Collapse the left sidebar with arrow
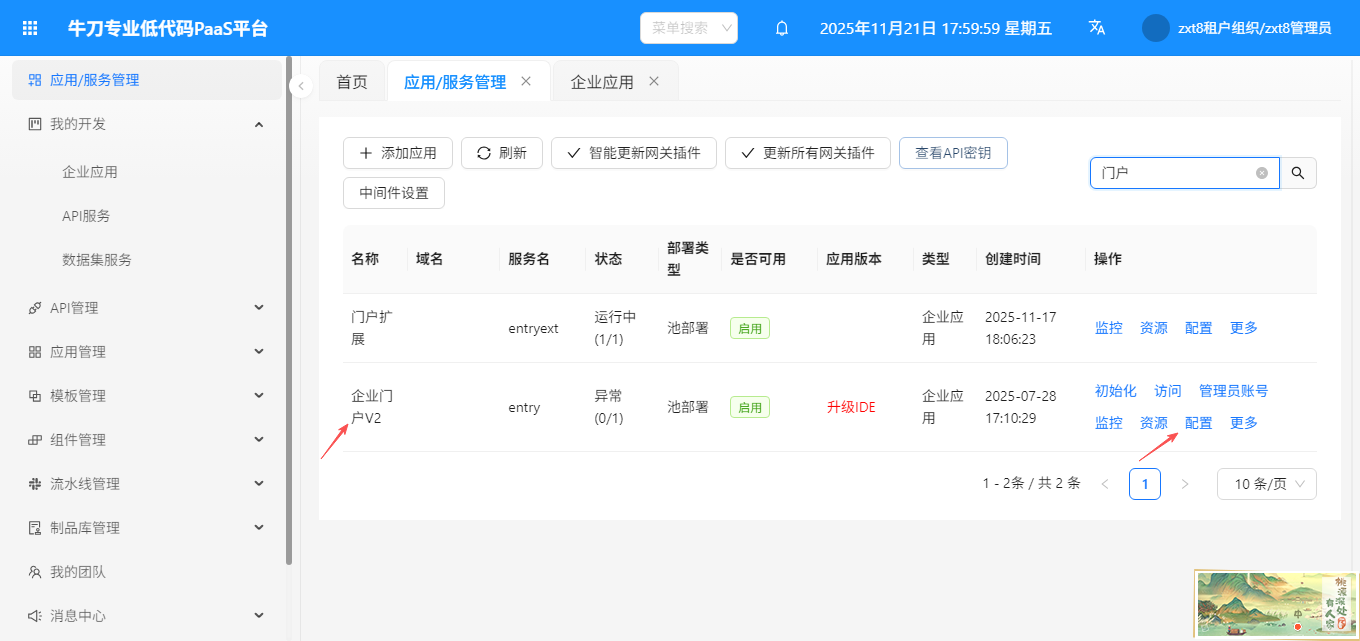1360x641 pixels. (x=301, y=87)
